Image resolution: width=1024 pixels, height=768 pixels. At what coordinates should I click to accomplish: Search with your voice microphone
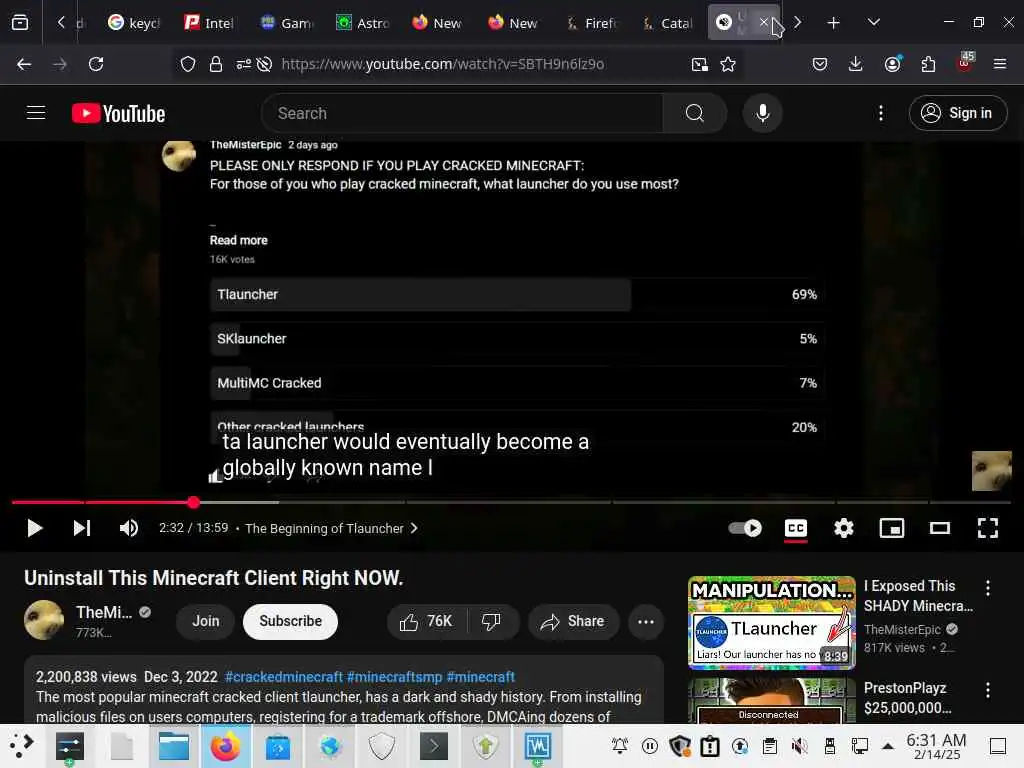pyautogui.click(x=762, y=113)
